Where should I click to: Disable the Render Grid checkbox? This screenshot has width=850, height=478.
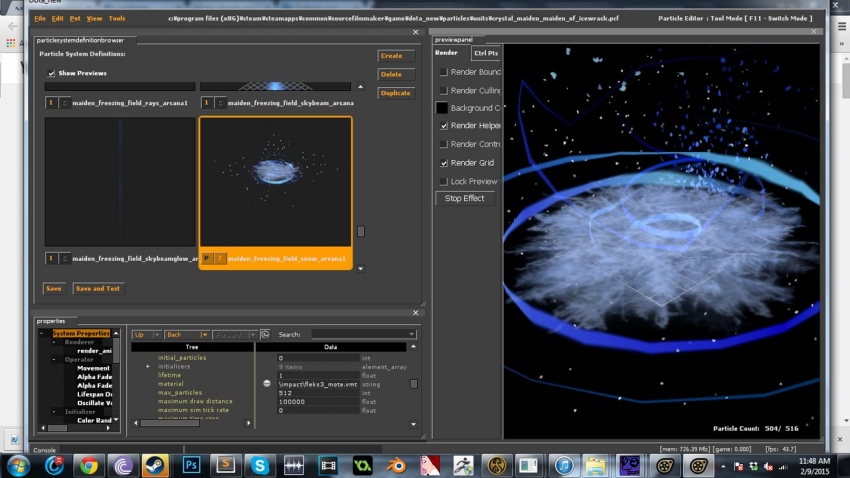click(444, 162)
